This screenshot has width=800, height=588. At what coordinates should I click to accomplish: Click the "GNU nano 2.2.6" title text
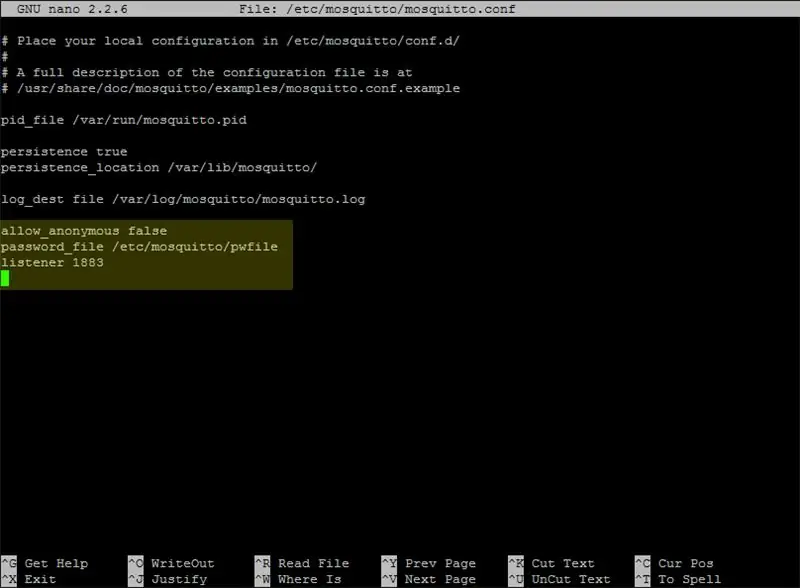click(72, 9)
